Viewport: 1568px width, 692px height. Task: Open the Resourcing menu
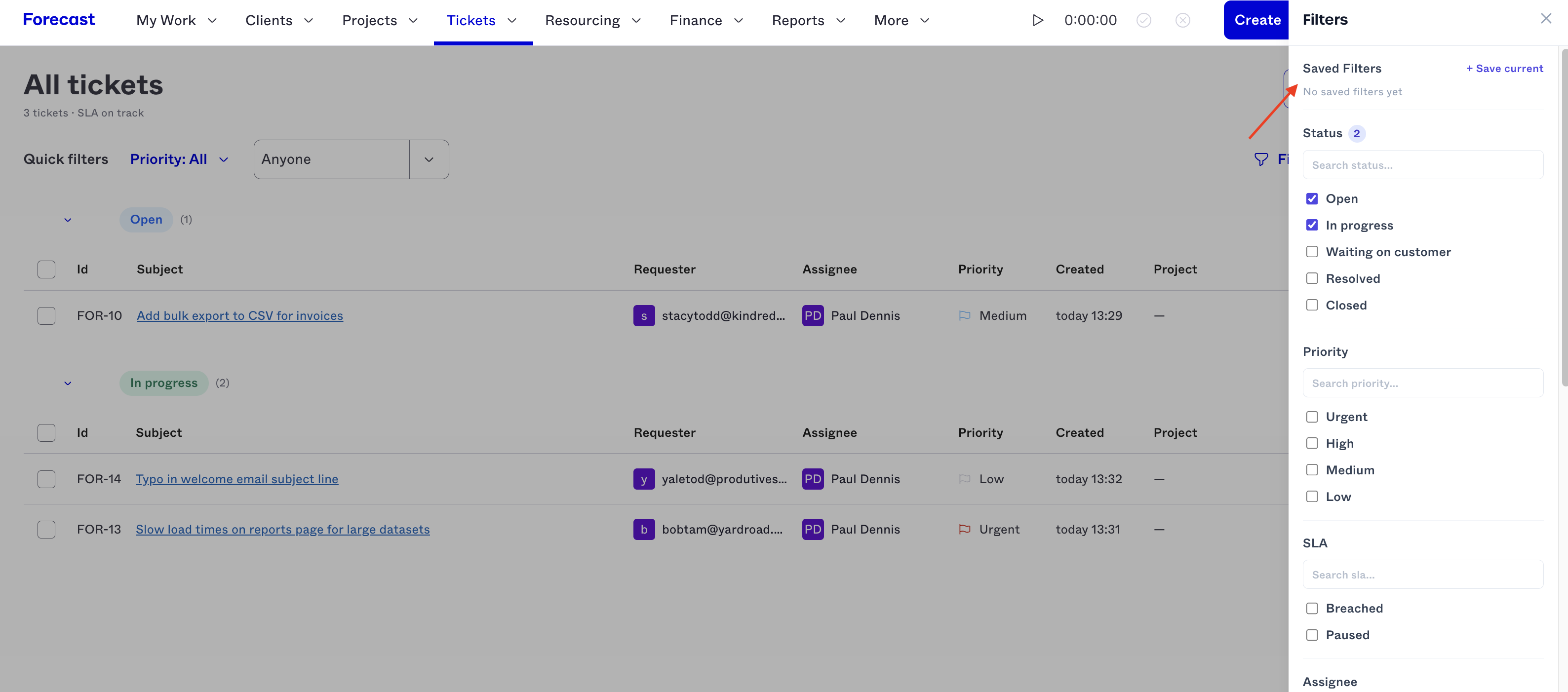click(593, 20)
